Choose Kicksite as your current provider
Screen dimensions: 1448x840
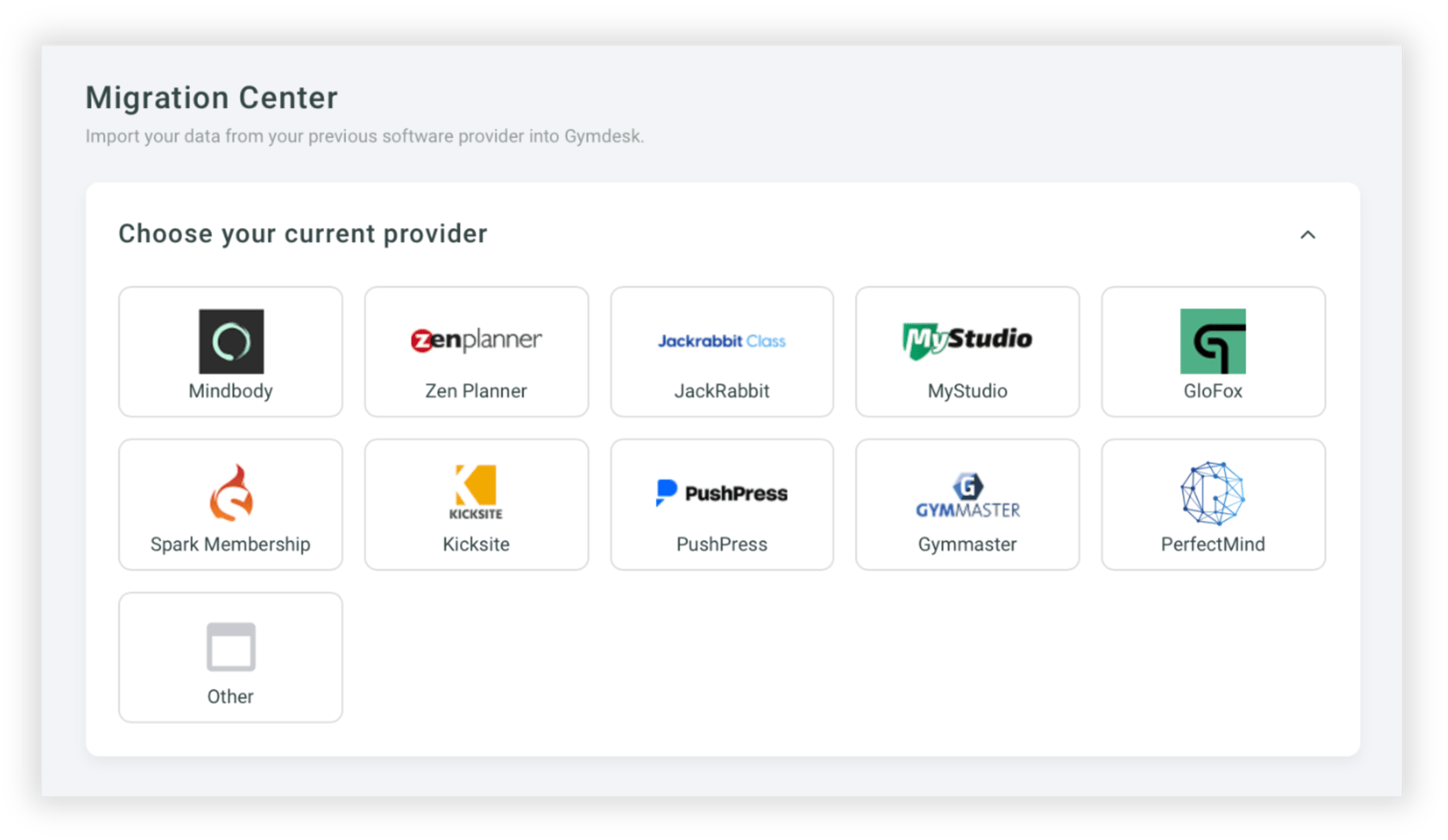475,505
